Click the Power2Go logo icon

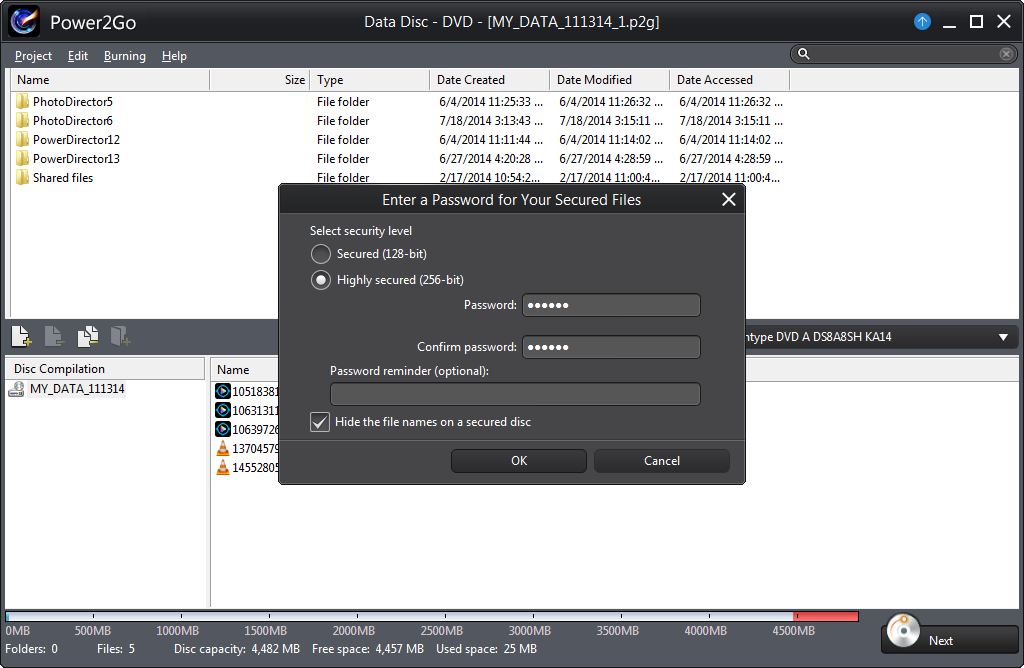[24, 21]
